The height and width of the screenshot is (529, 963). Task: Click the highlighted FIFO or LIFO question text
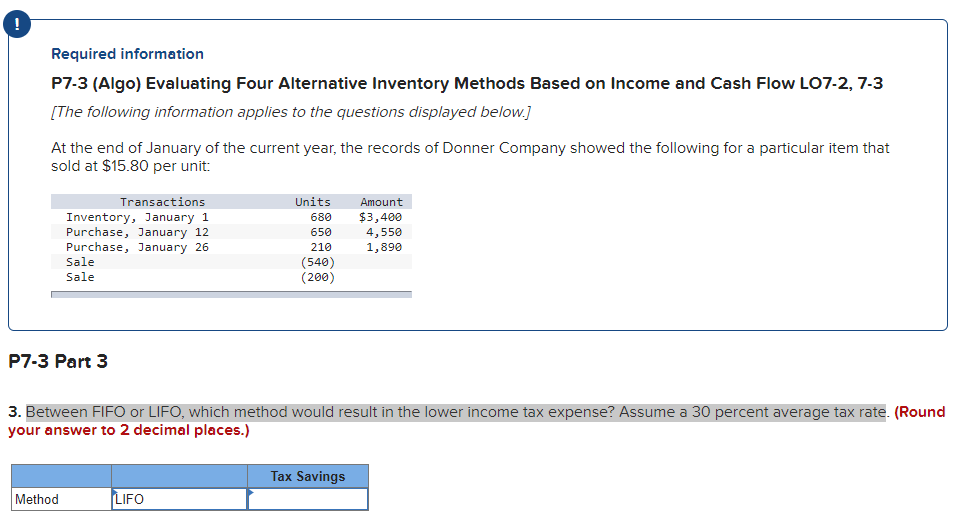[x=456, y=412]
